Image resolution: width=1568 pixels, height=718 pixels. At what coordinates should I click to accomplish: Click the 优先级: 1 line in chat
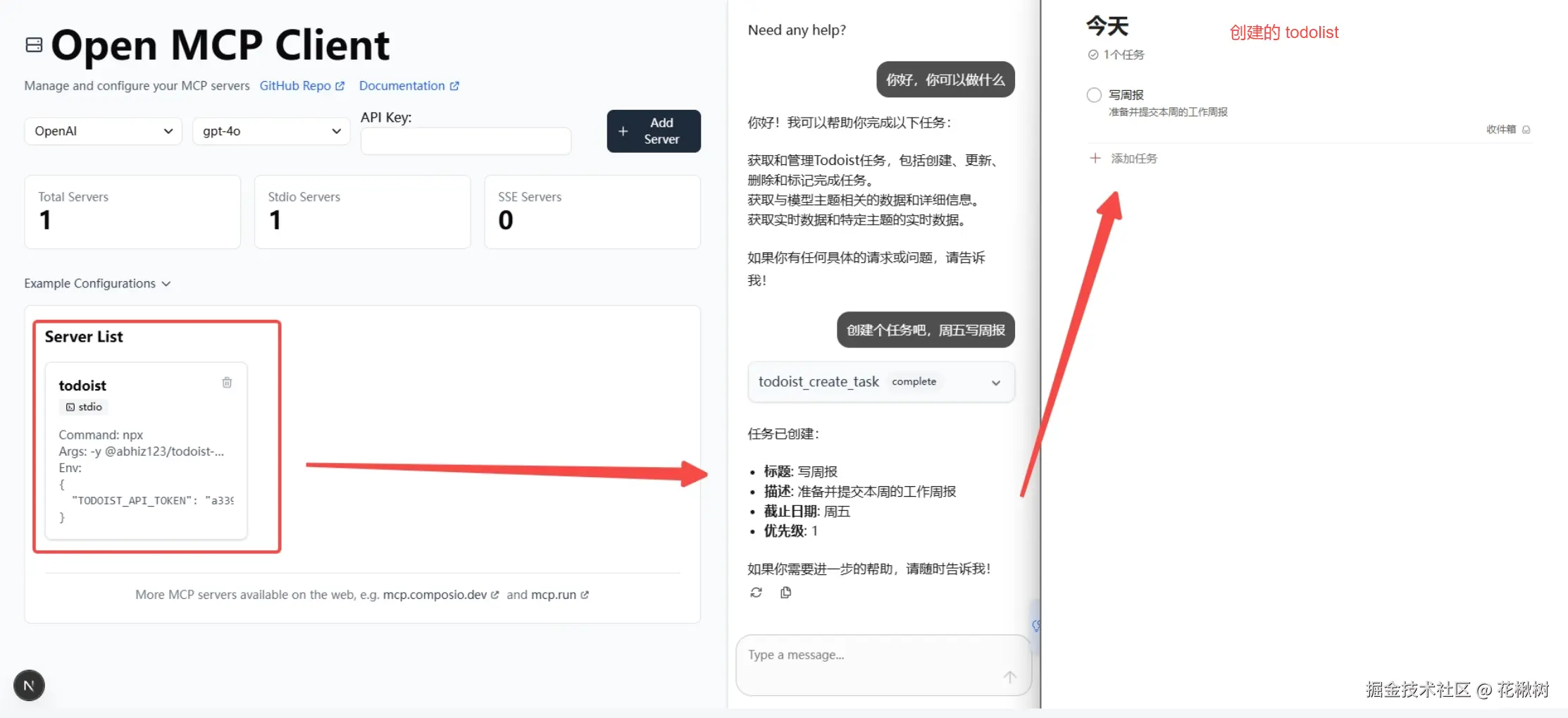click(791, 531)
